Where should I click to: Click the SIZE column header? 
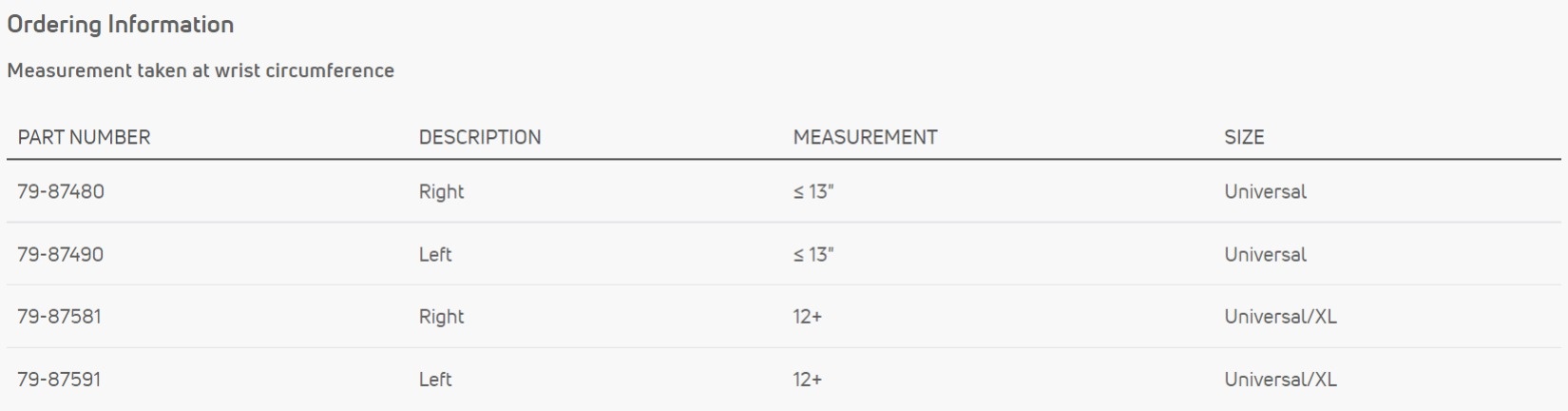pos(1244,137)
